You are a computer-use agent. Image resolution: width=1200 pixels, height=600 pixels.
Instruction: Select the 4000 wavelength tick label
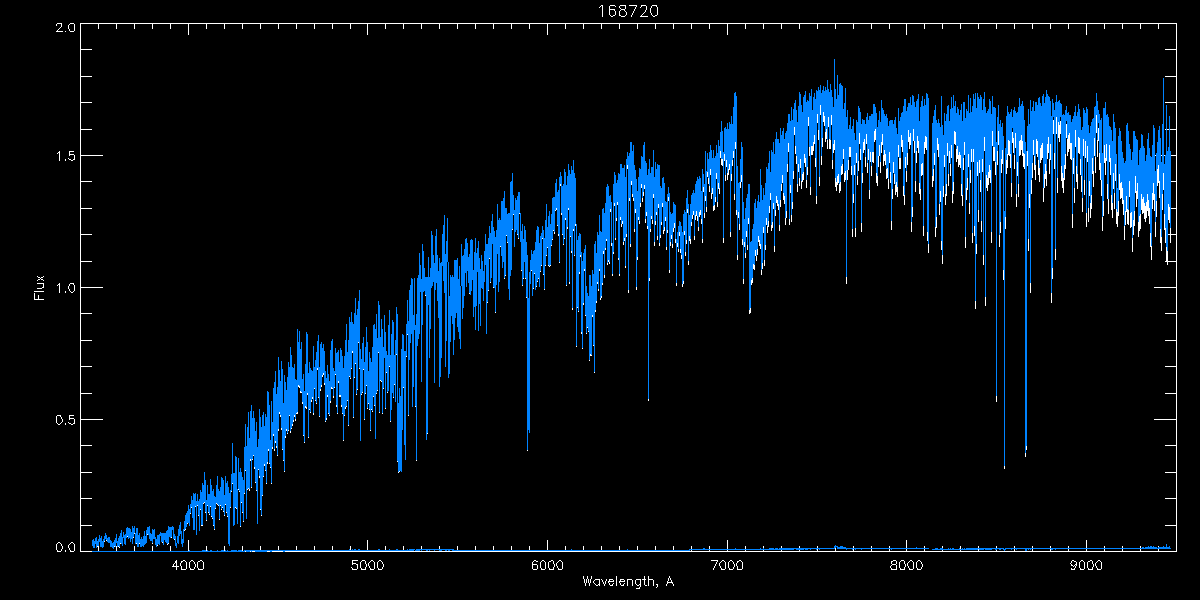[x=187, y=565]
